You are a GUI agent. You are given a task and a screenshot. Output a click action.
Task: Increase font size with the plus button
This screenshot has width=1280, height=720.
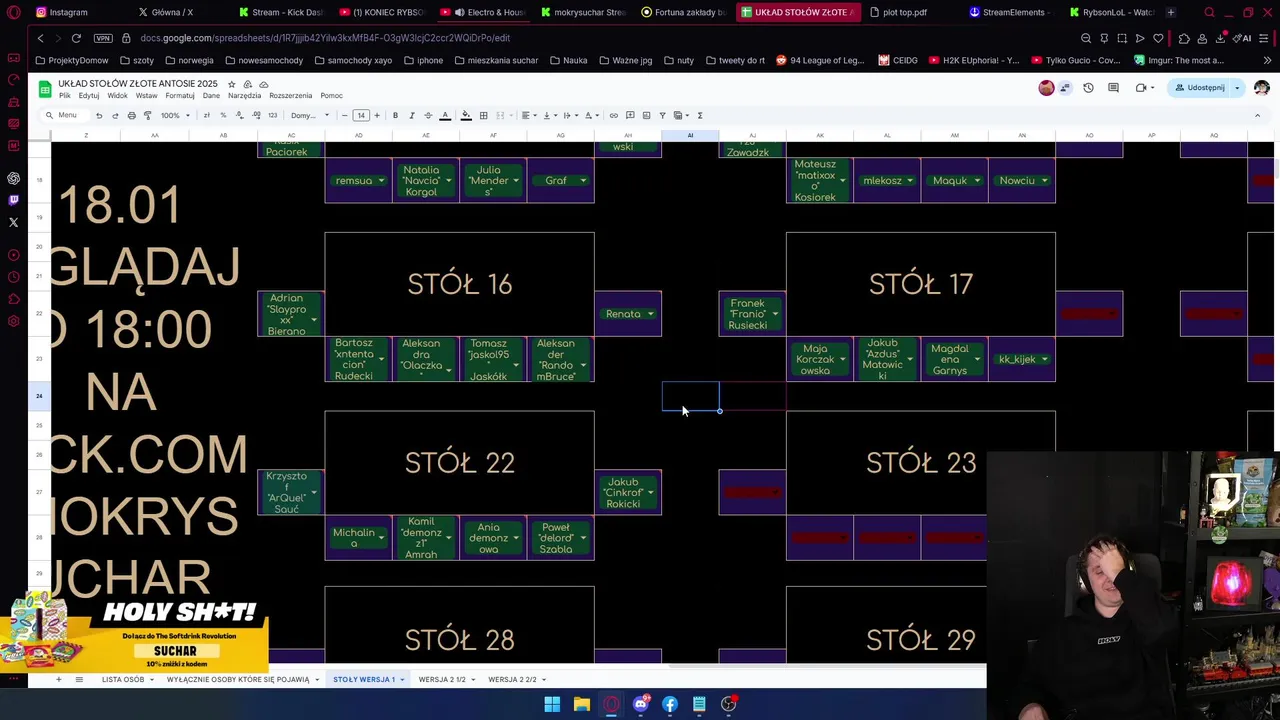click(376, 115)
